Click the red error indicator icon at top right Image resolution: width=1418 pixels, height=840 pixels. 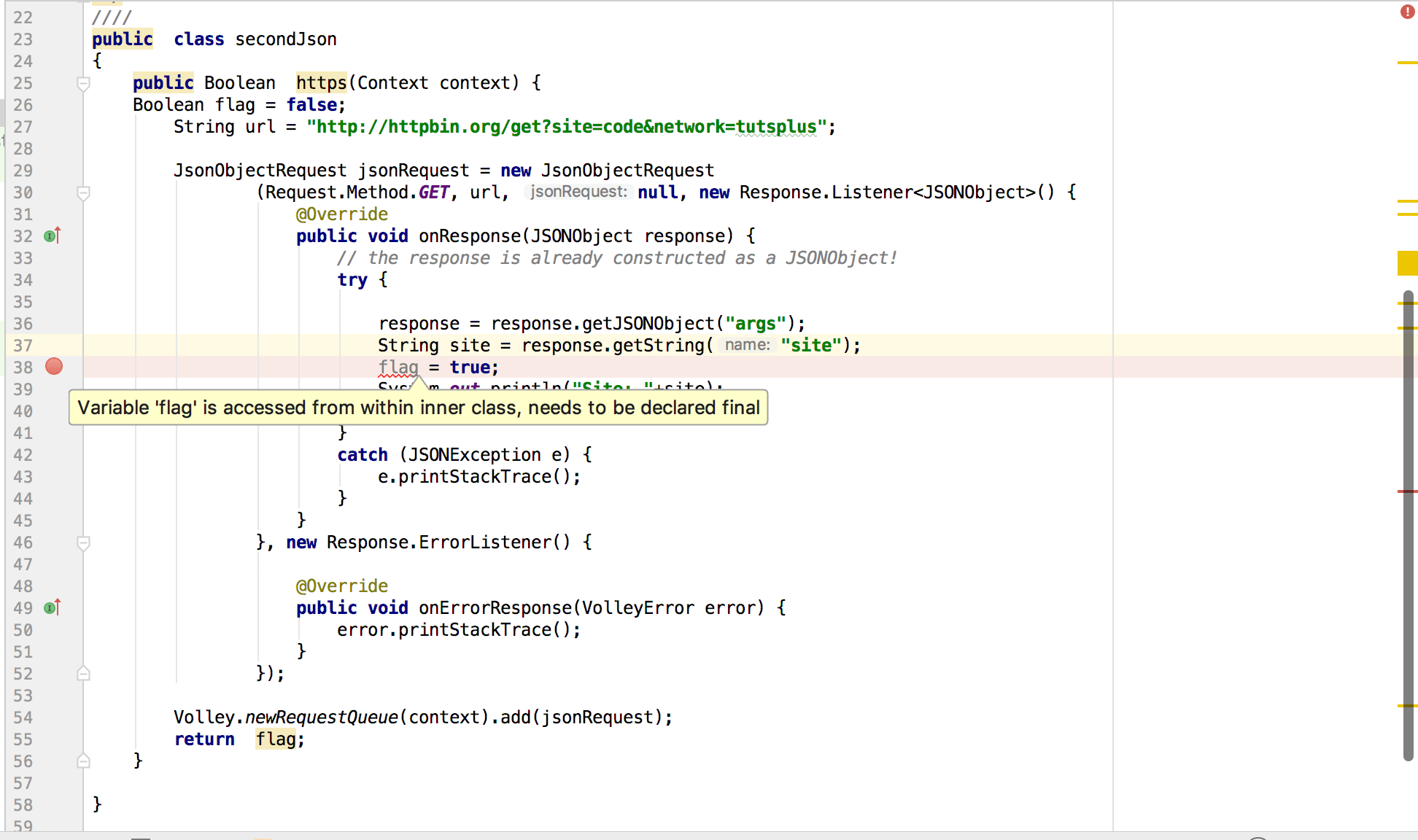pyautogui.click(x=1407, y=12)
